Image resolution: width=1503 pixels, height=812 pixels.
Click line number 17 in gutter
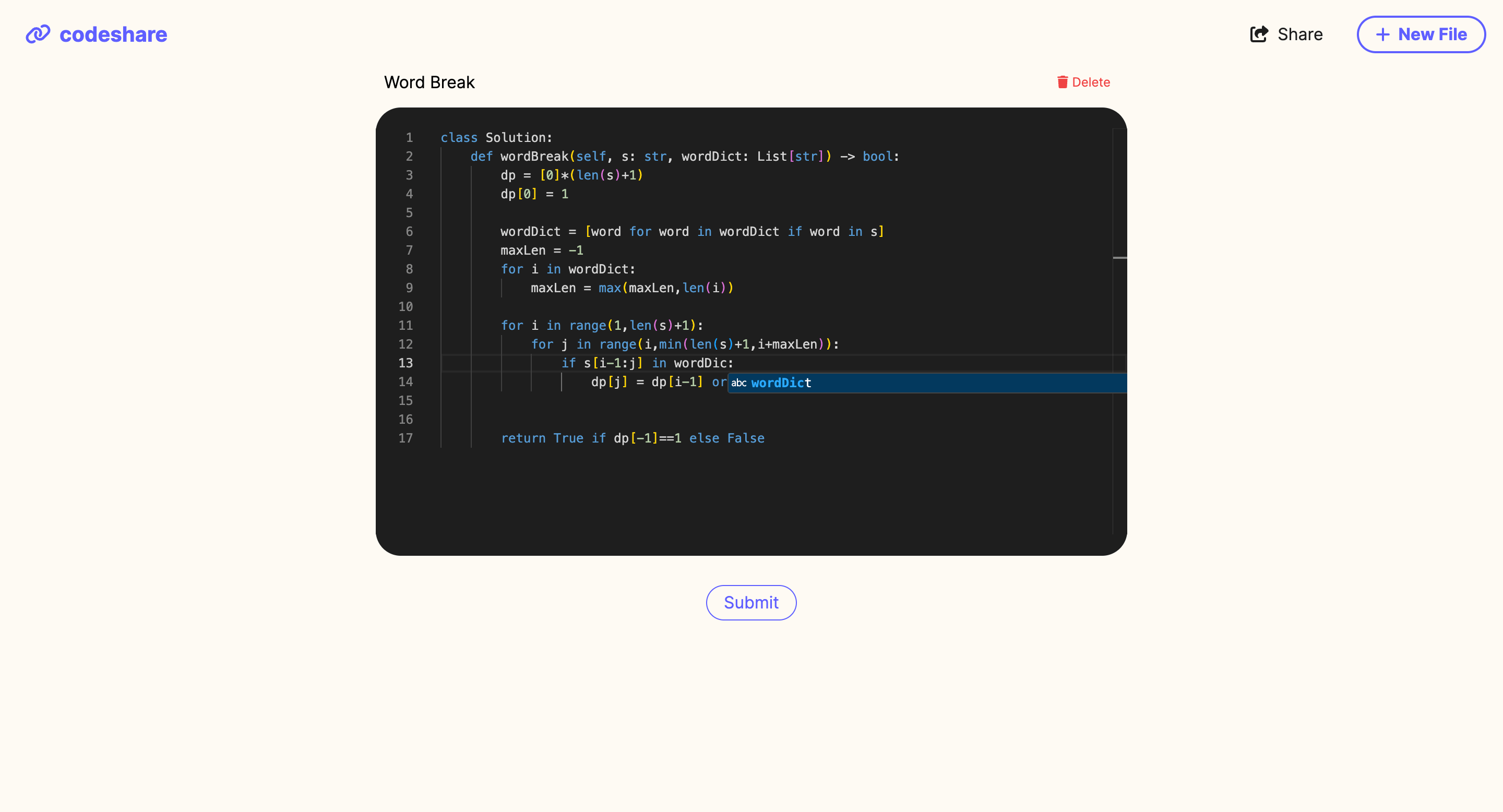pyautogui.click(x=405, y=438)
